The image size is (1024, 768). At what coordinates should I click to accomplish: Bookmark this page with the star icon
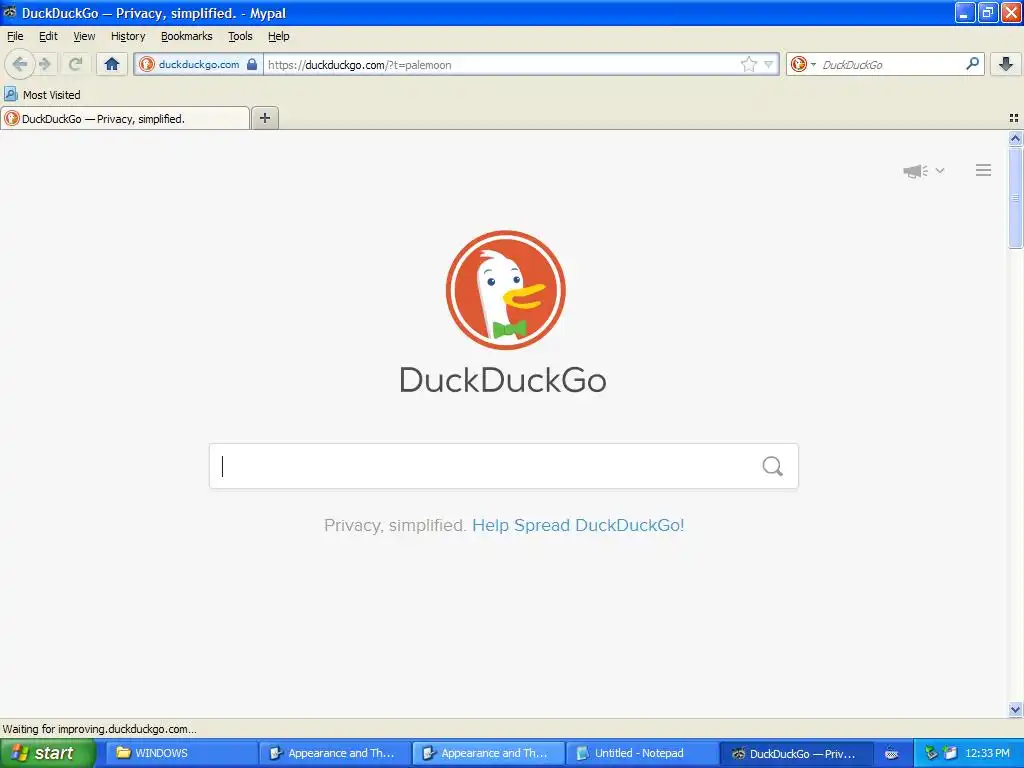coord(748,64)
